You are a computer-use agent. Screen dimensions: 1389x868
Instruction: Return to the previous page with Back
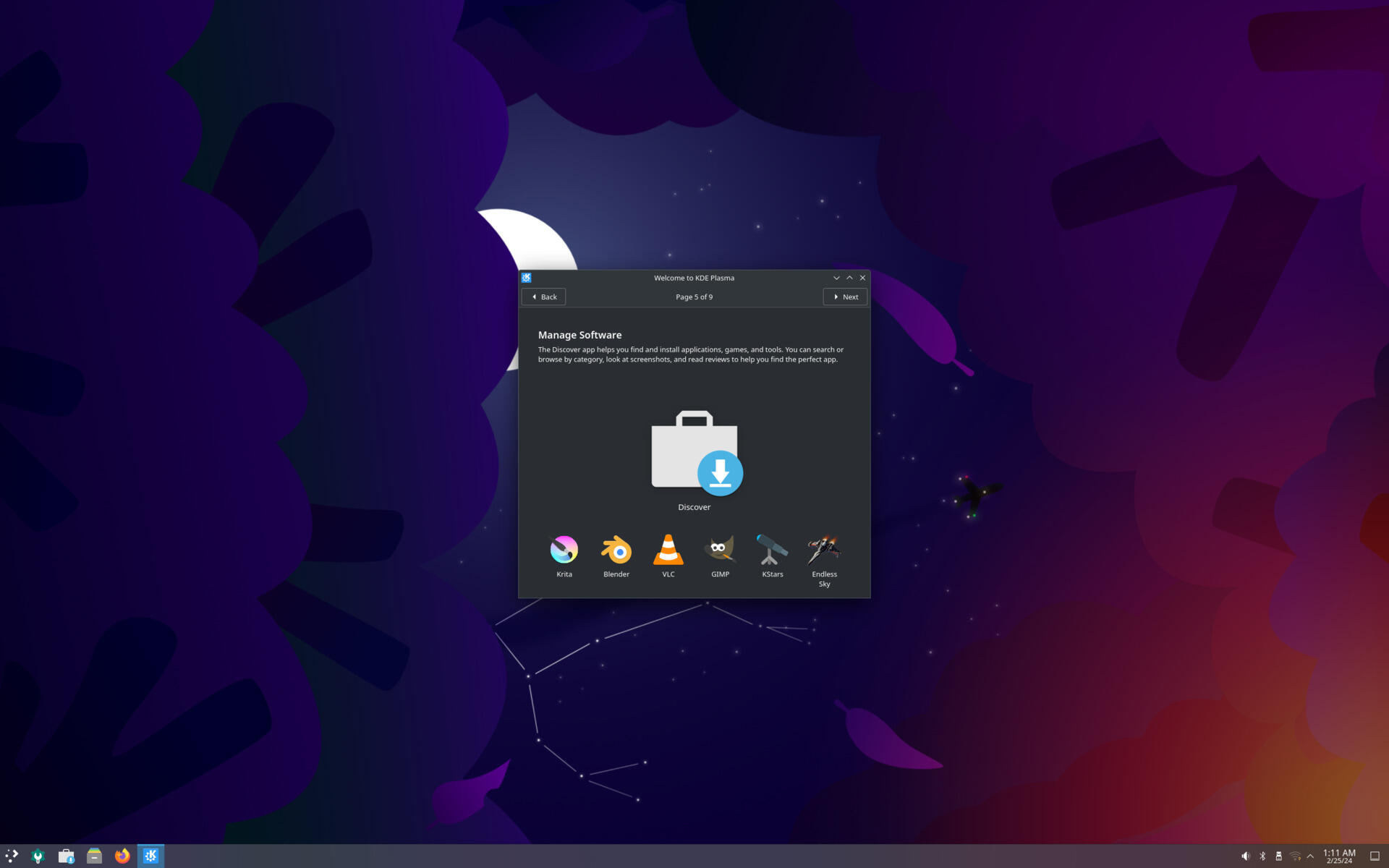click(543, 297)
